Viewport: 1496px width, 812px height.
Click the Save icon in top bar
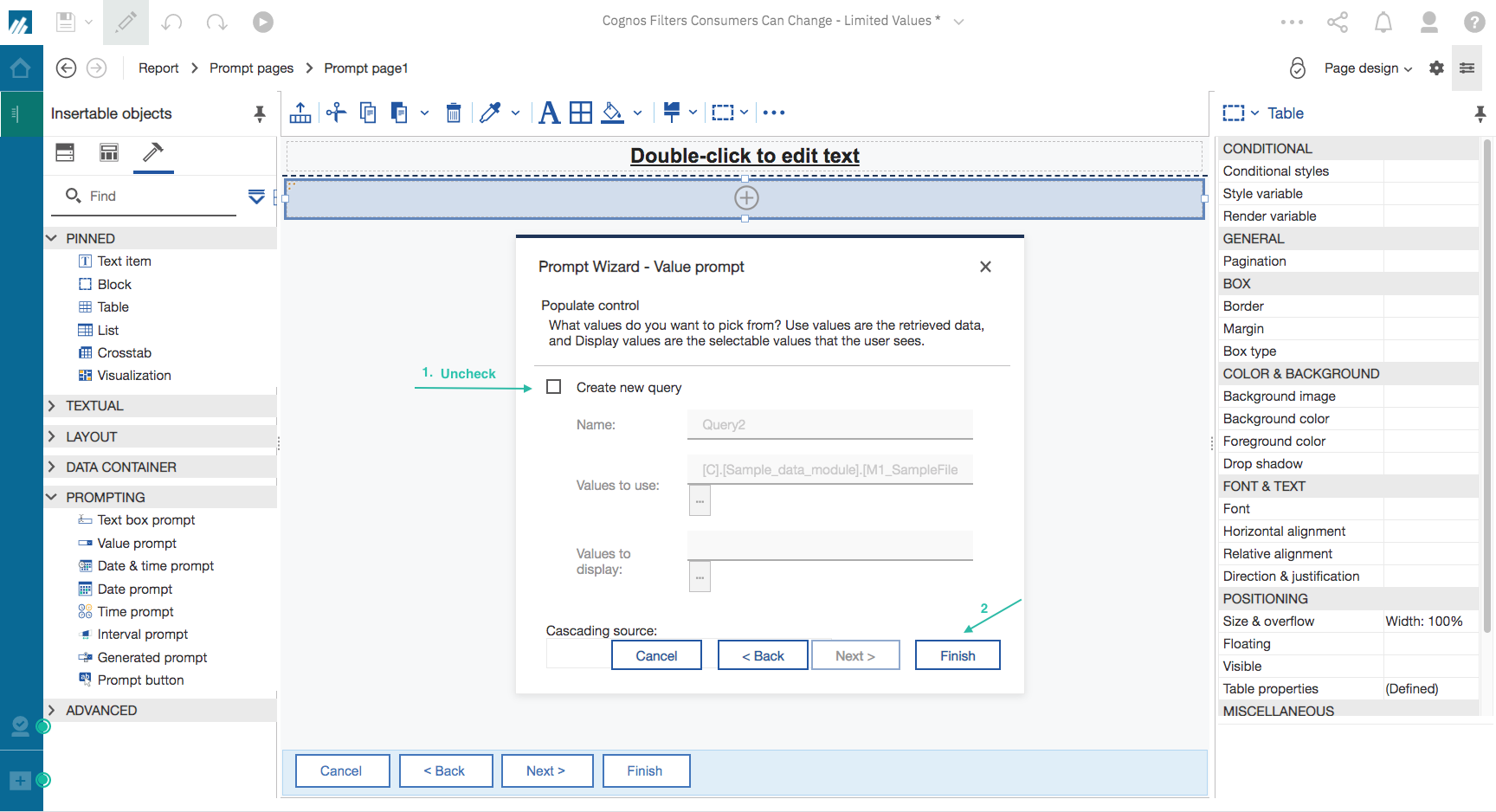66,22
